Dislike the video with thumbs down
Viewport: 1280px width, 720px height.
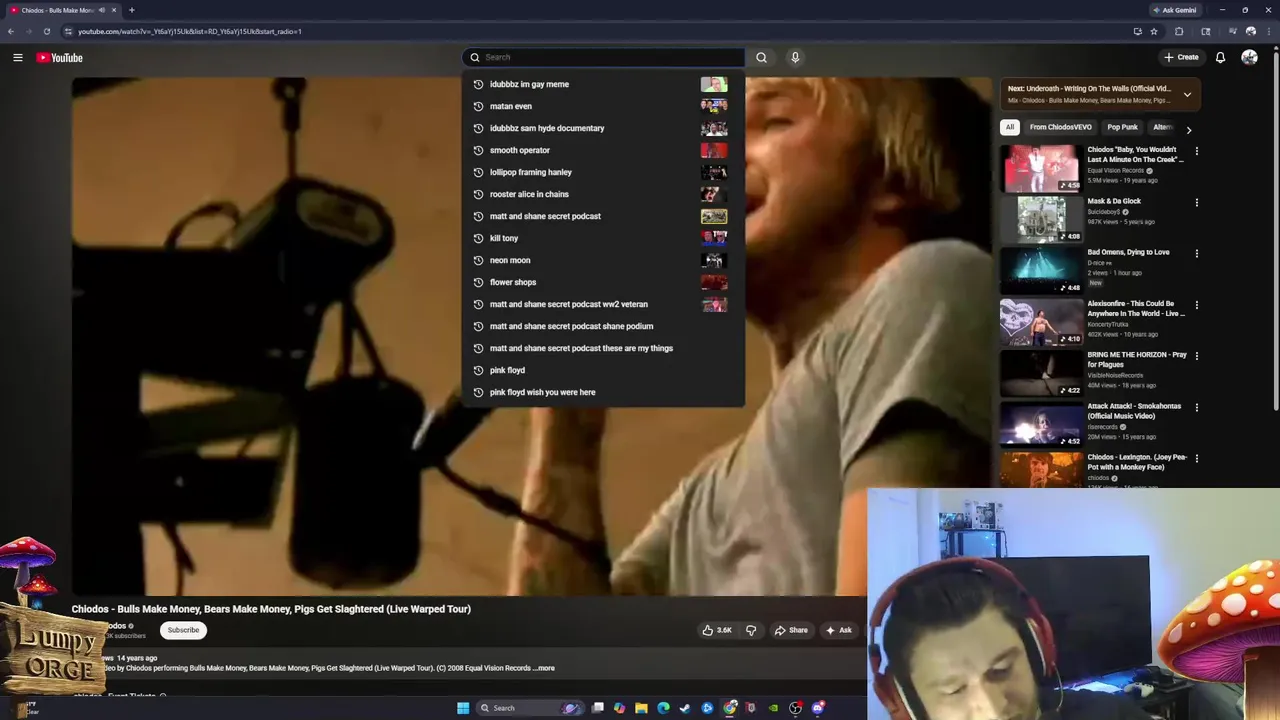pyautogui.click(x=751, y=630)
